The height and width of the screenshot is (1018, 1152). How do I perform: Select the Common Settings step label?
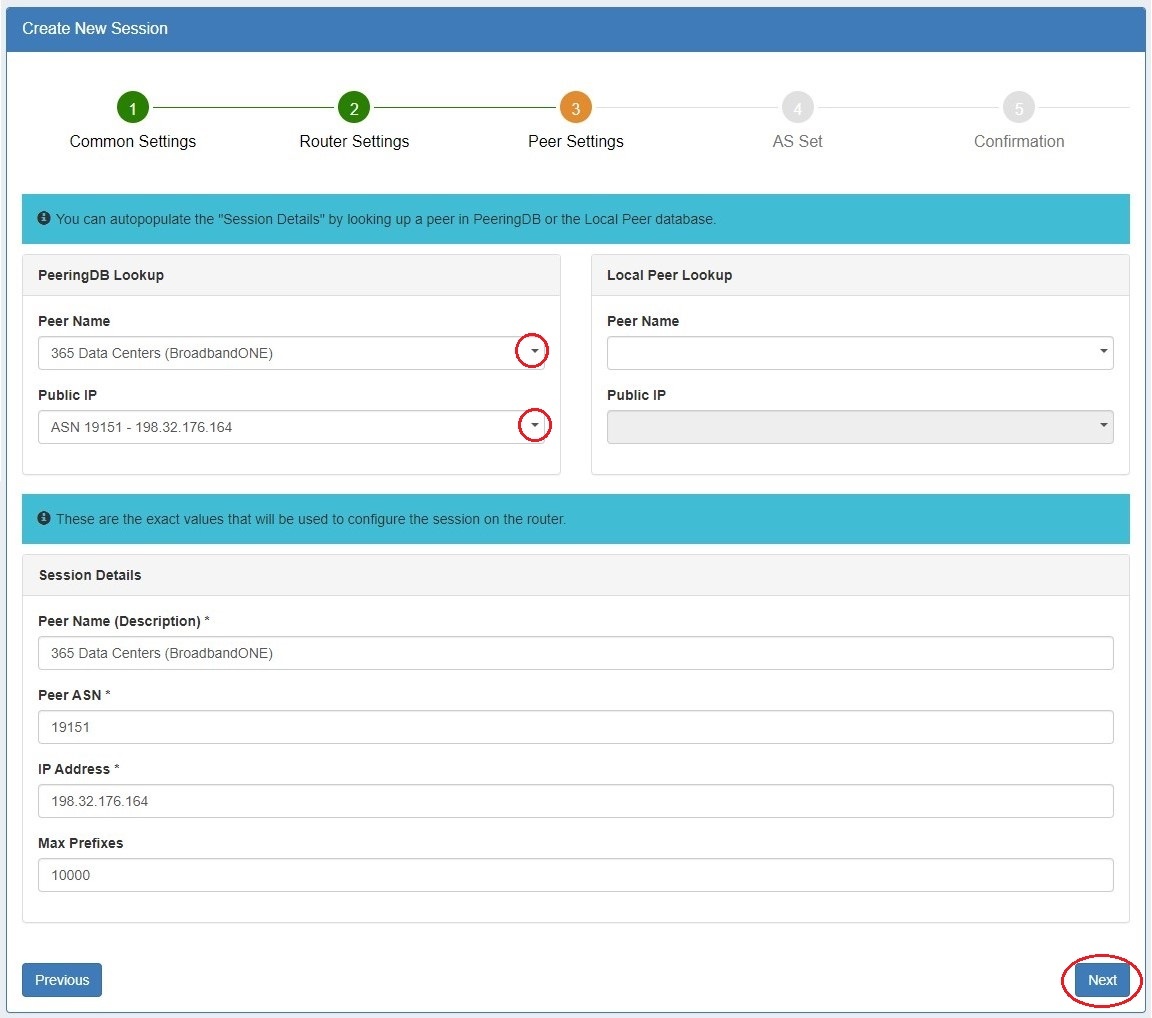pyautogui.click(x=132, y=142)
